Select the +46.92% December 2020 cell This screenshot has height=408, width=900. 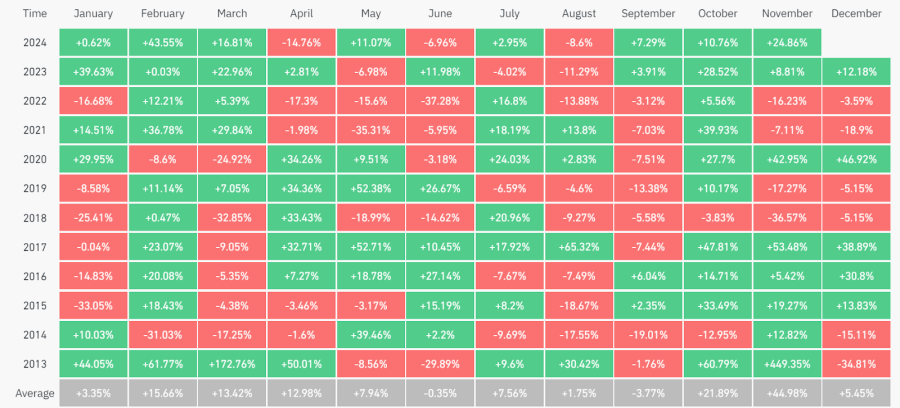click(x=856, y=159)
